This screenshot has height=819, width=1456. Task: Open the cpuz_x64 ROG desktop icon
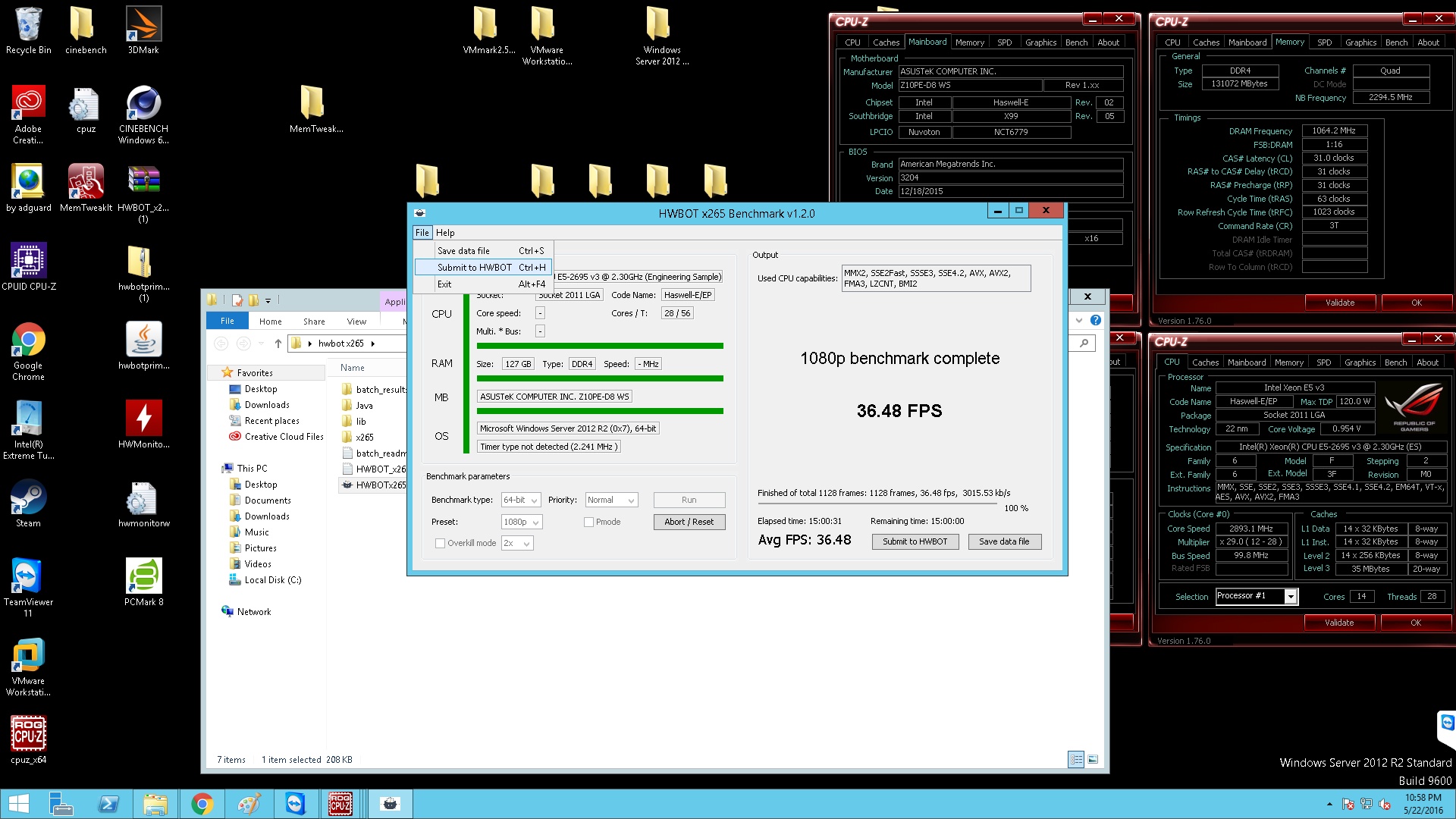click(x=28, y=739)
